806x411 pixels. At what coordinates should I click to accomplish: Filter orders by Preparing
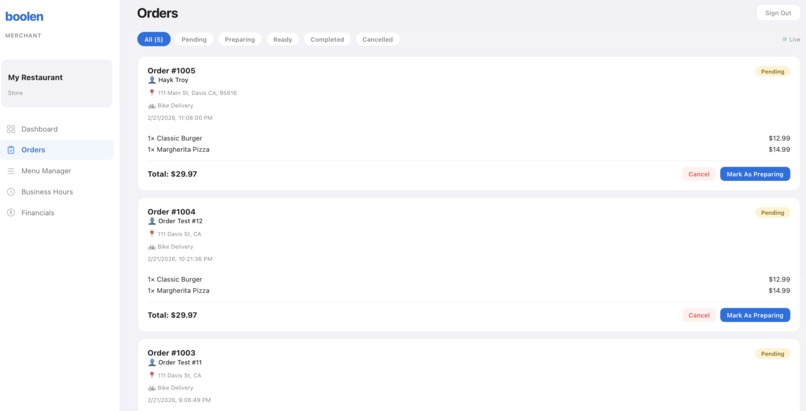(240, 40)
